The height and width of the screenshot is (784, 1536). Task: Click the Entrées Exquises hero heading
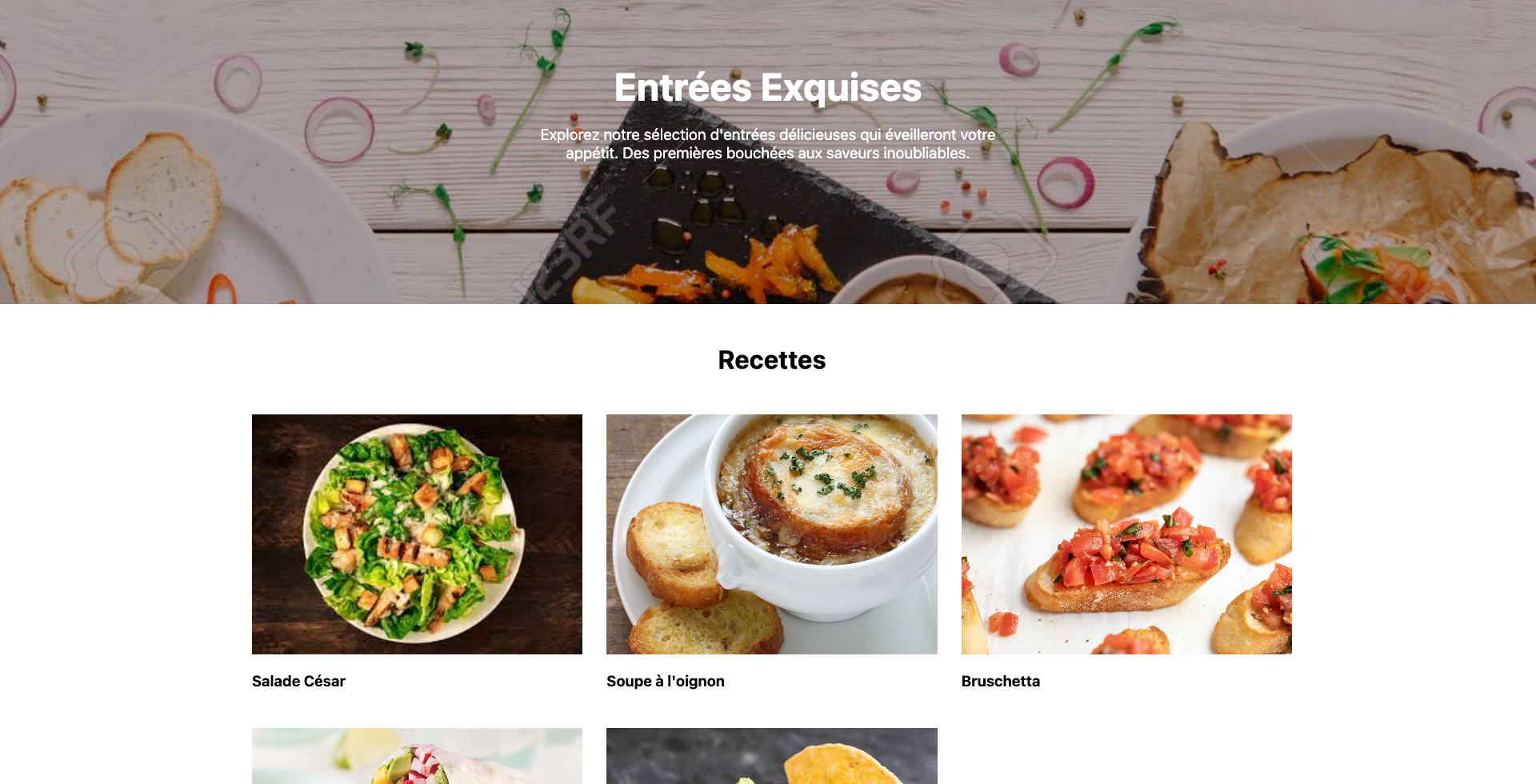point(768,87)
